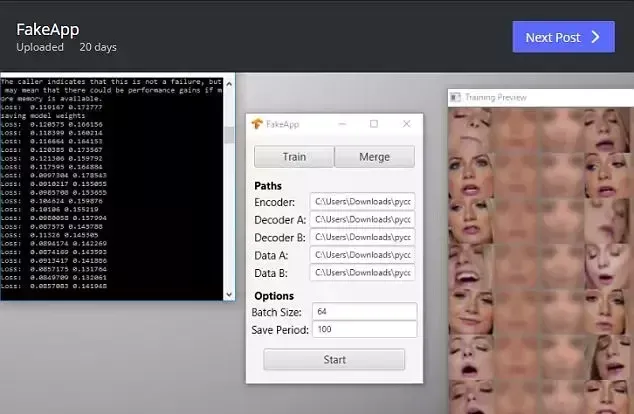634x414 pixels.
Task: Click the top-left face thumbnail in Training Preview
Action: 470,130
